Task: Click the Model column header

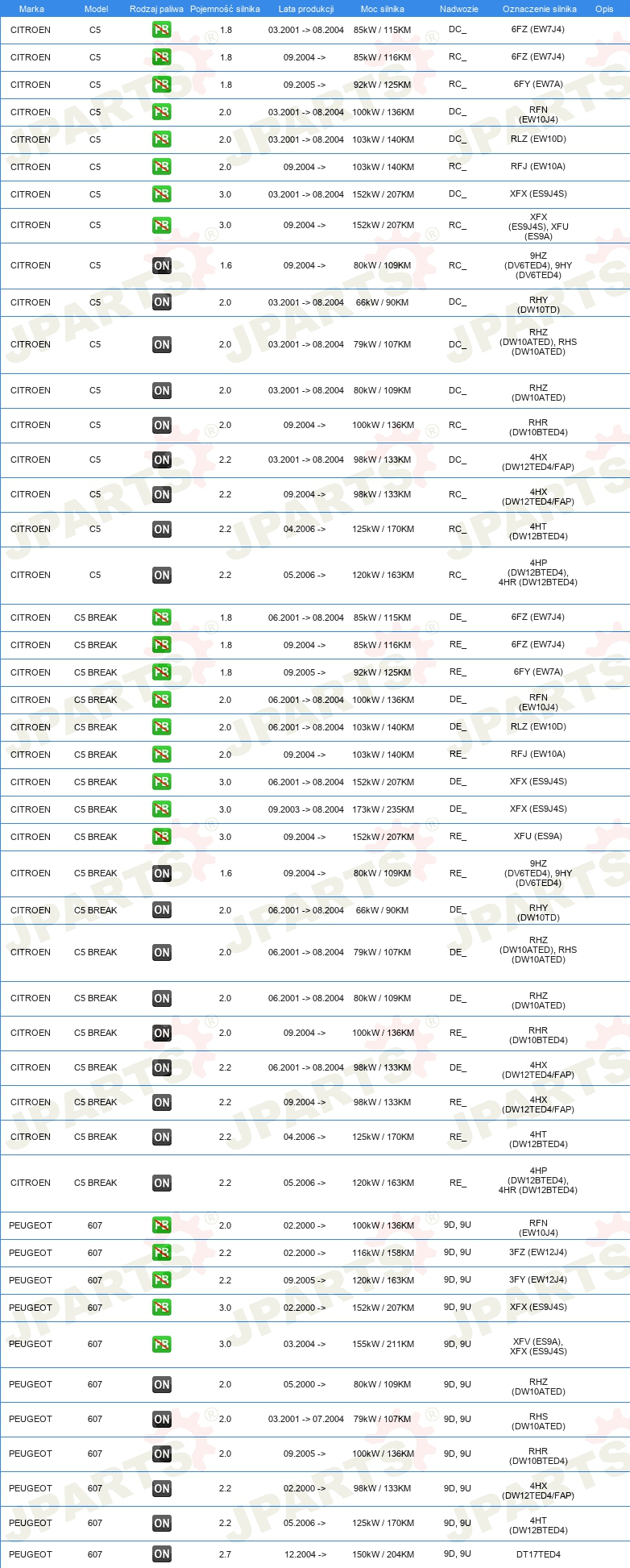Action: click(x=96, y=9)
